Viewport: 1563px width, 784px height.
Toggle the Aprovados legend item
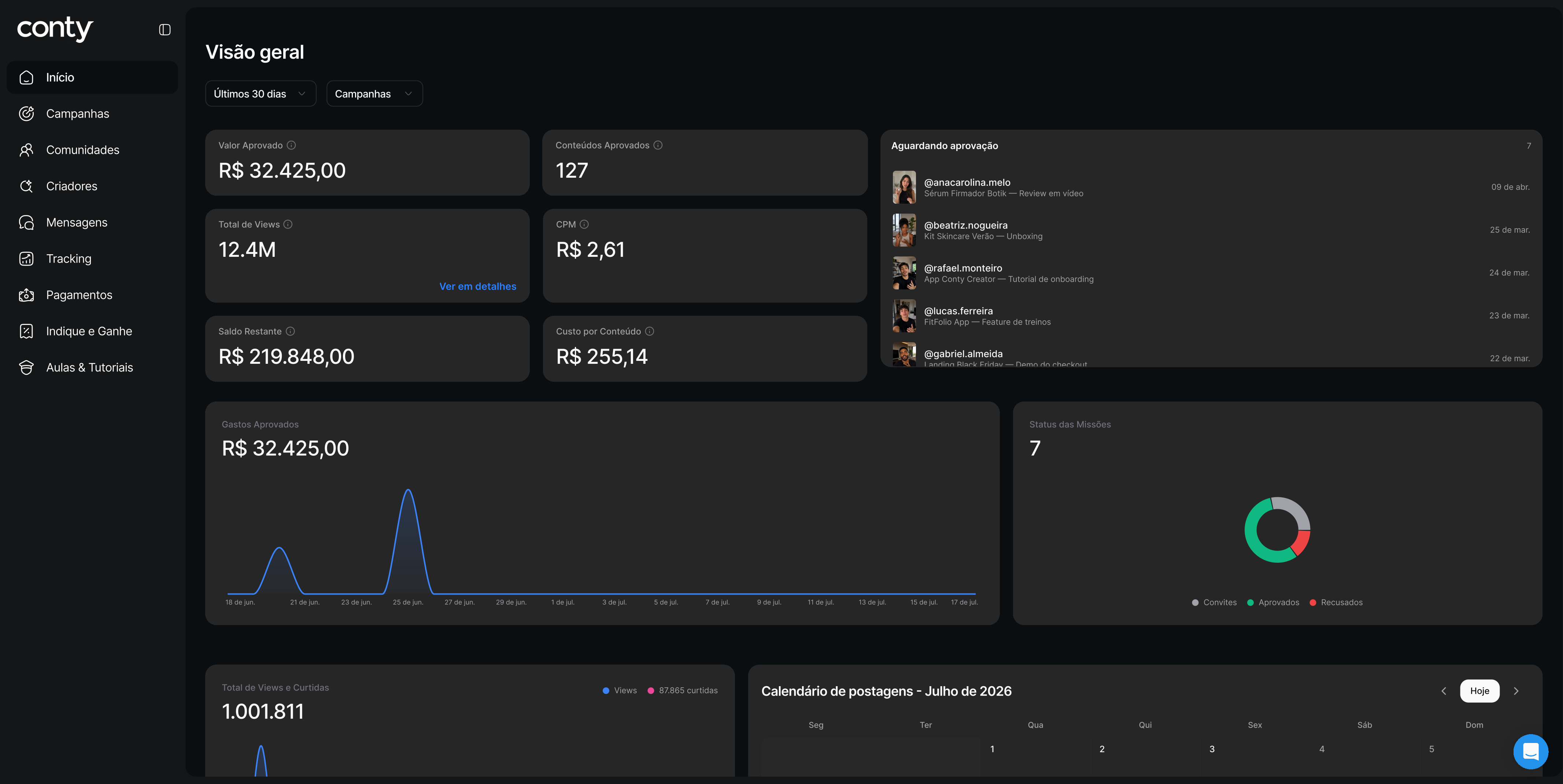[x=1272, y=603]
